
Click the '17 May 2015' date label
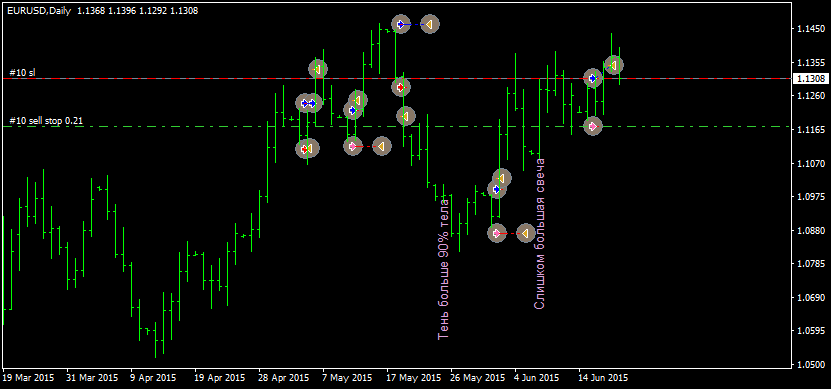click(x=414, y=378)
